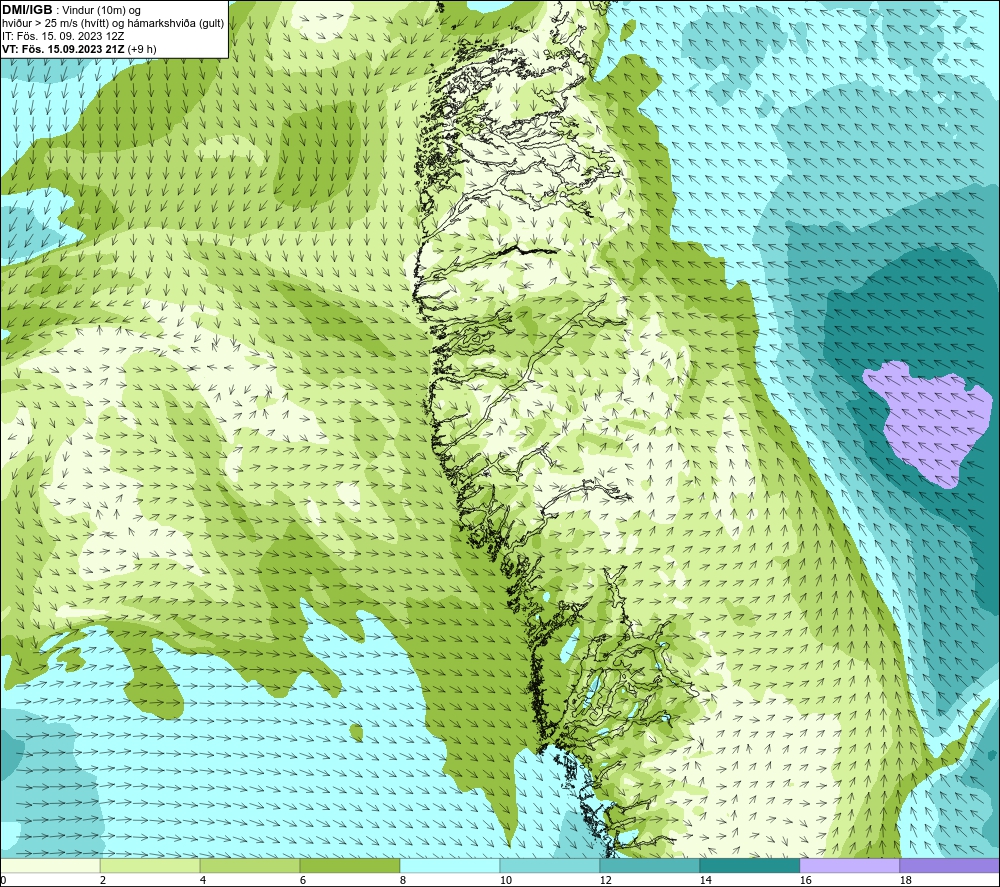Click the 12–14 m/s teal legend swatch
This screenshot has height=887, width=1000.
pos(650,865)
